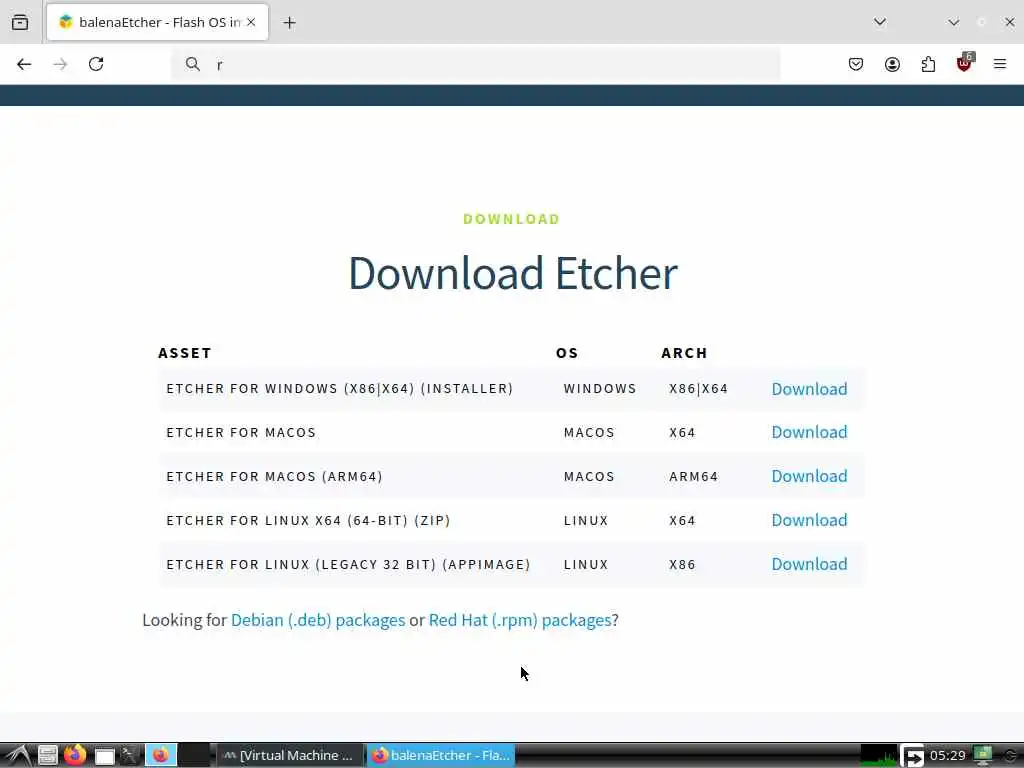
Task: Open the Red Hat (.rpm) packages link
Action: [520, 620]
